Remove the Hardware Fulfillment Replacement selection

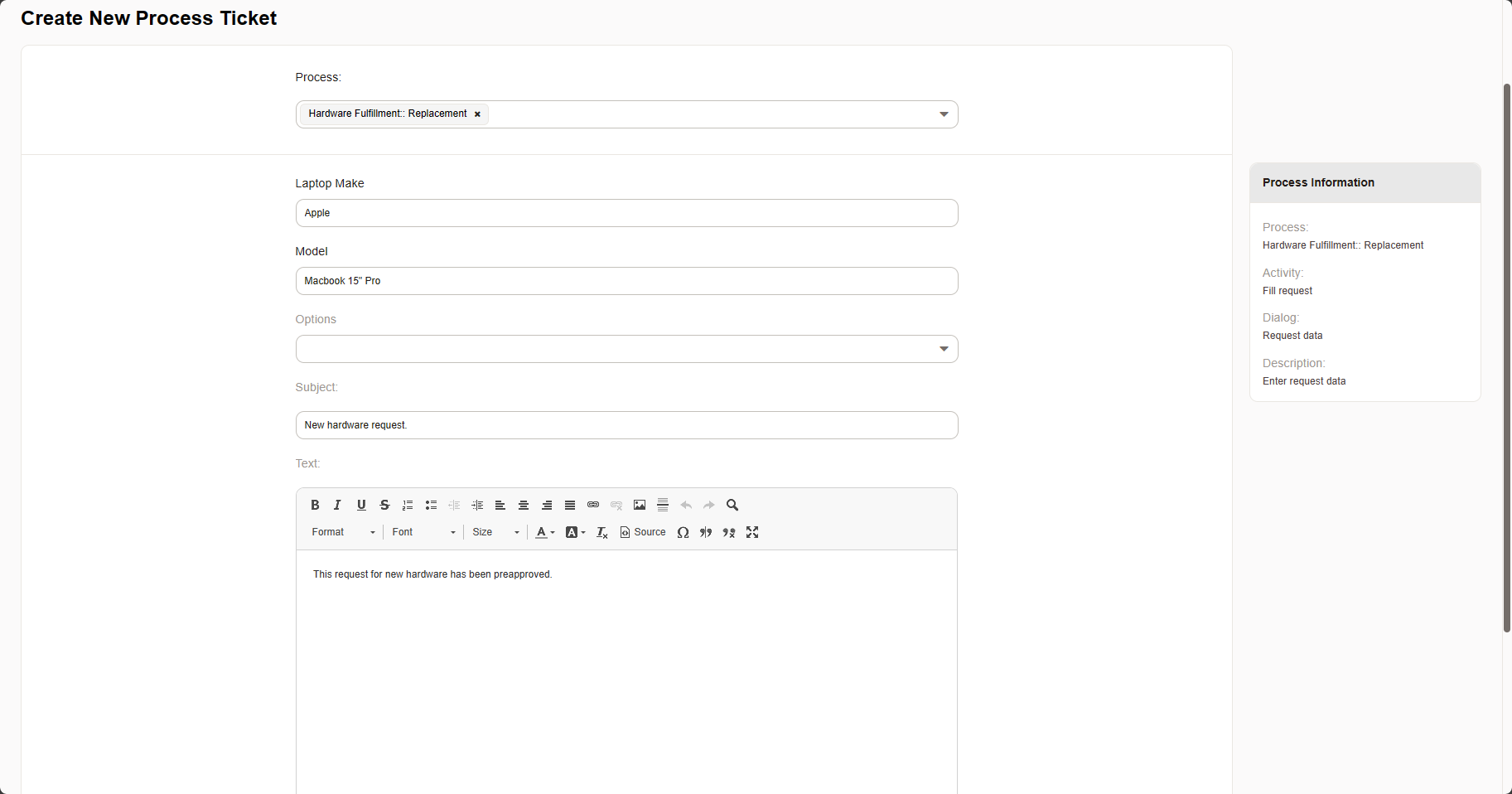pos(477,114)
